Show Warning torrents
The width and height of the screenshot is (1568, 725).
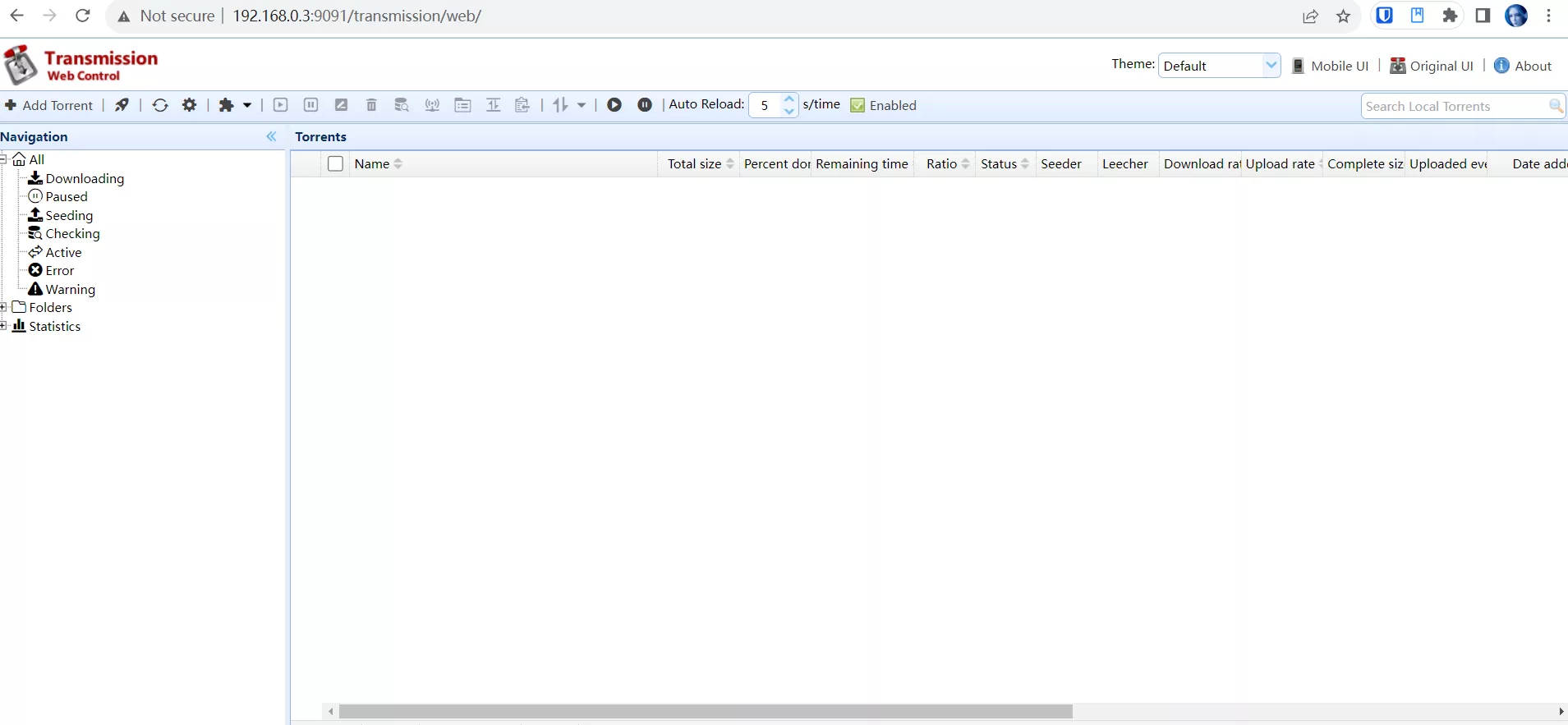(71, 289)
